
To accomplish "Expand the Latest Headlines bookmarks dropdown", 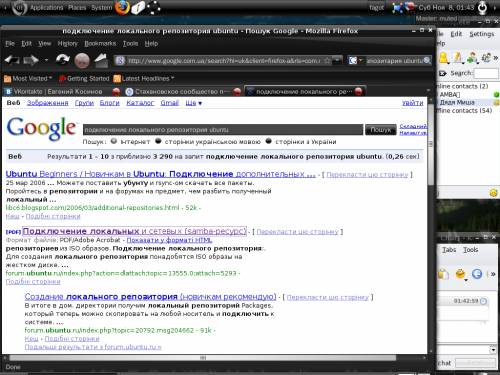I will point(144,79).
